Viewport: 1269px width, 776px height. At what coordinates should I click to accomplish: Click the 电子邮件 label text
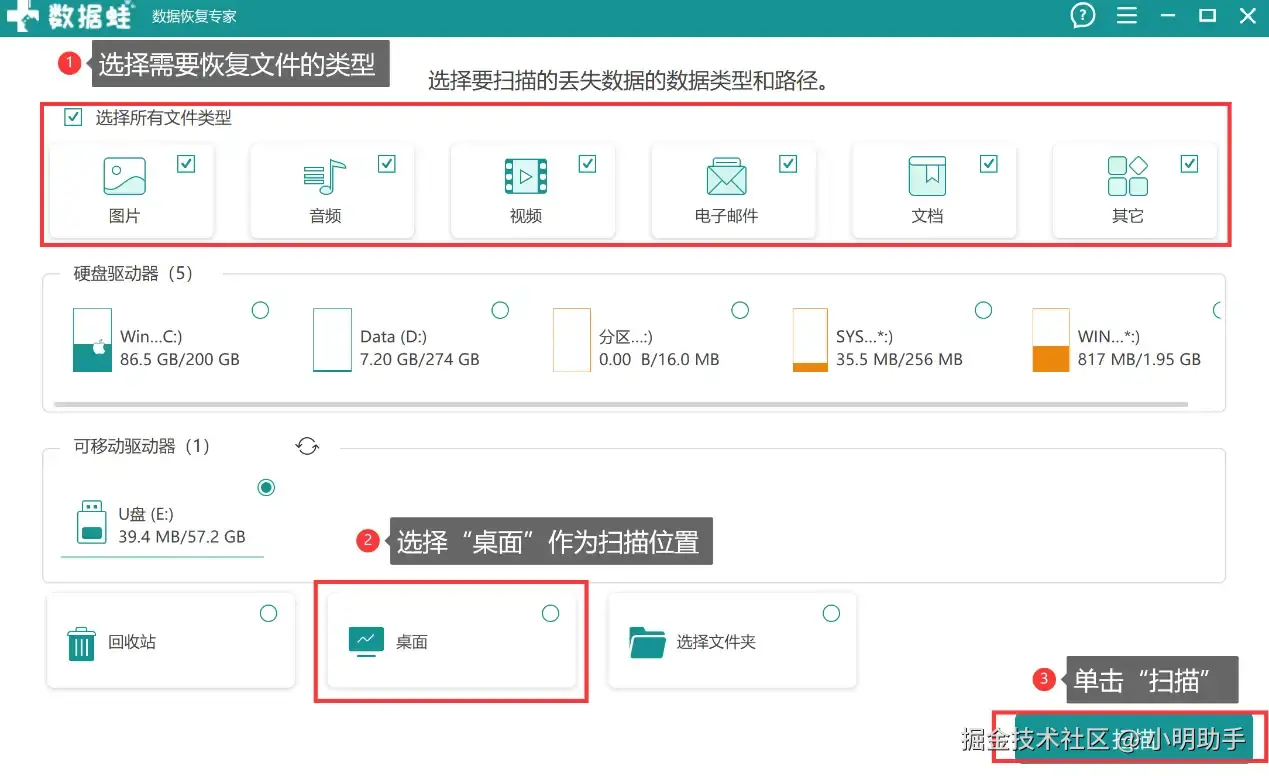pyautogui.click(x=726, y=216)
